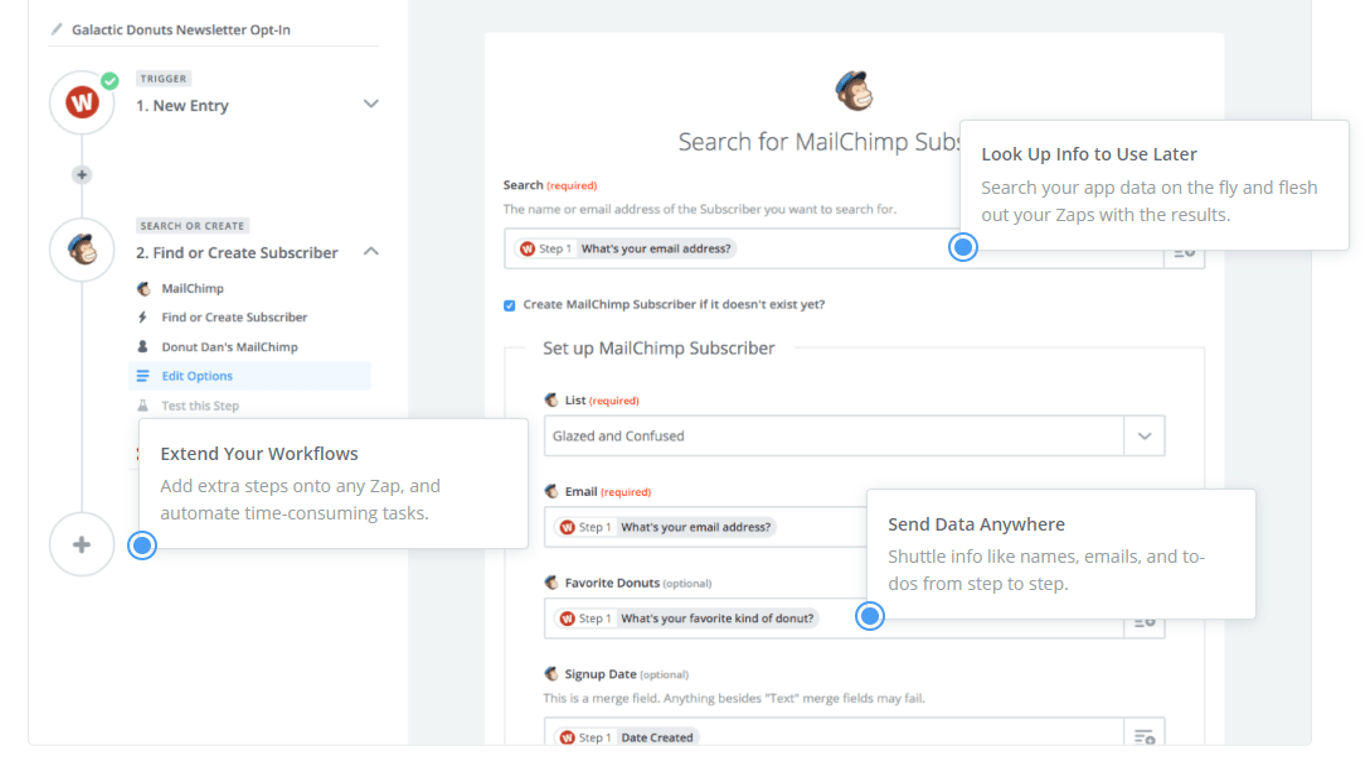Open insert-field menu for Favorite Donuts

1145,620
